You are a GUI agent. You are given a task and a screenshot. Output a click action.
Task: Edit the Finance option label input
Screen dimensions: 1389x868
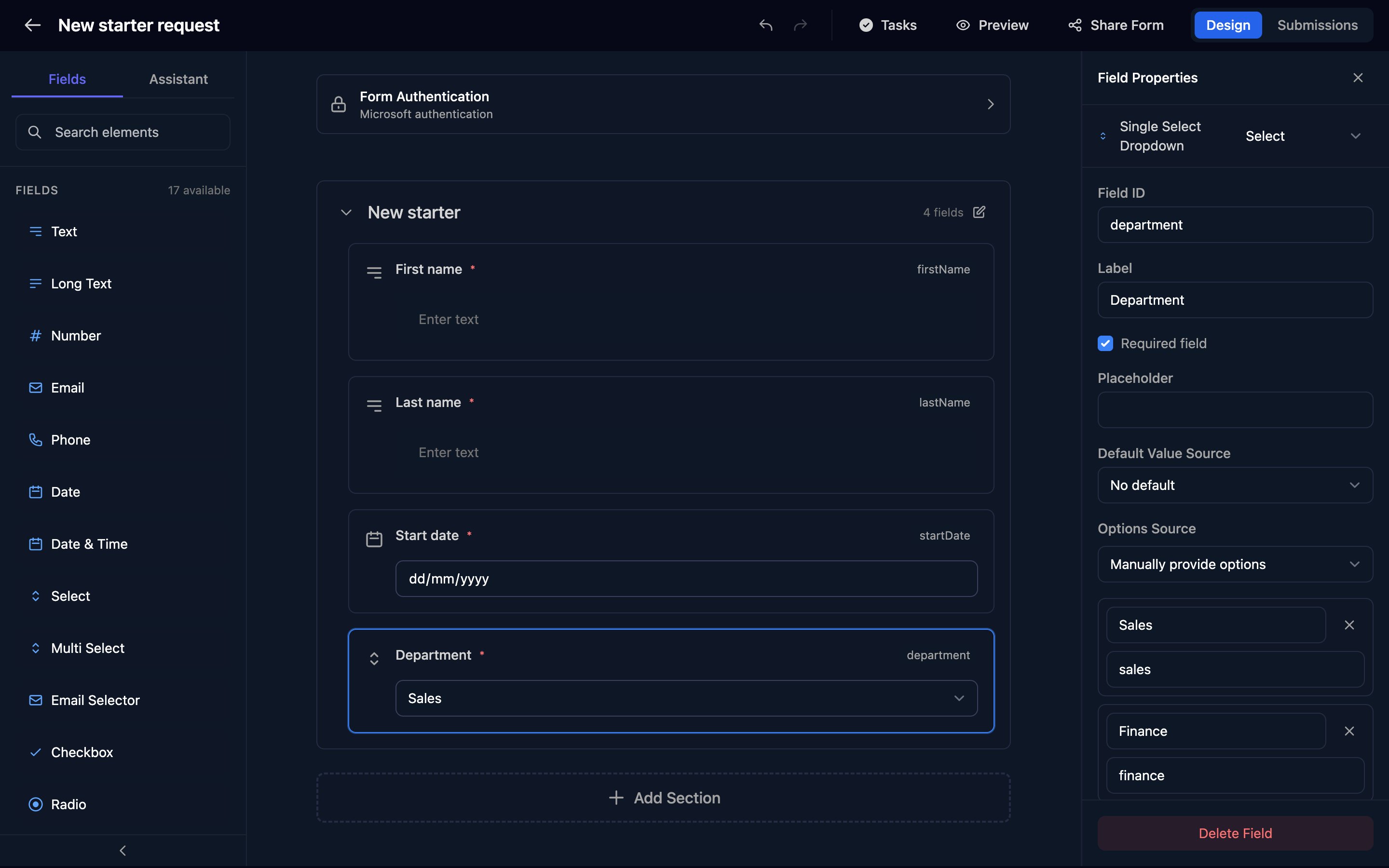(x=1216, y=731)
